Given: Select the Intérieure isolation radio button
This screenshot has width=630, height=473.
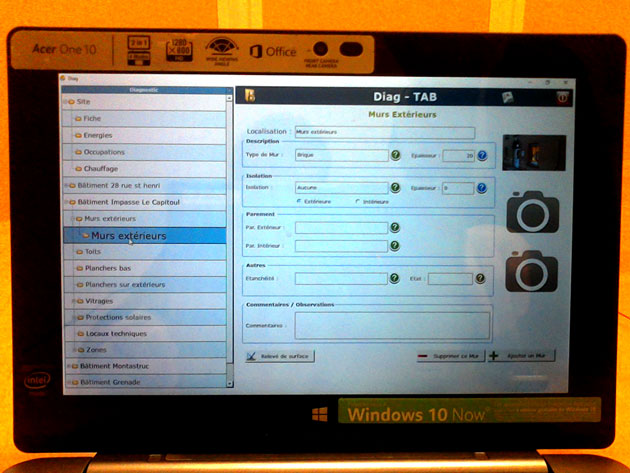Looking at the screenshot, I should (x=359, y=201).
